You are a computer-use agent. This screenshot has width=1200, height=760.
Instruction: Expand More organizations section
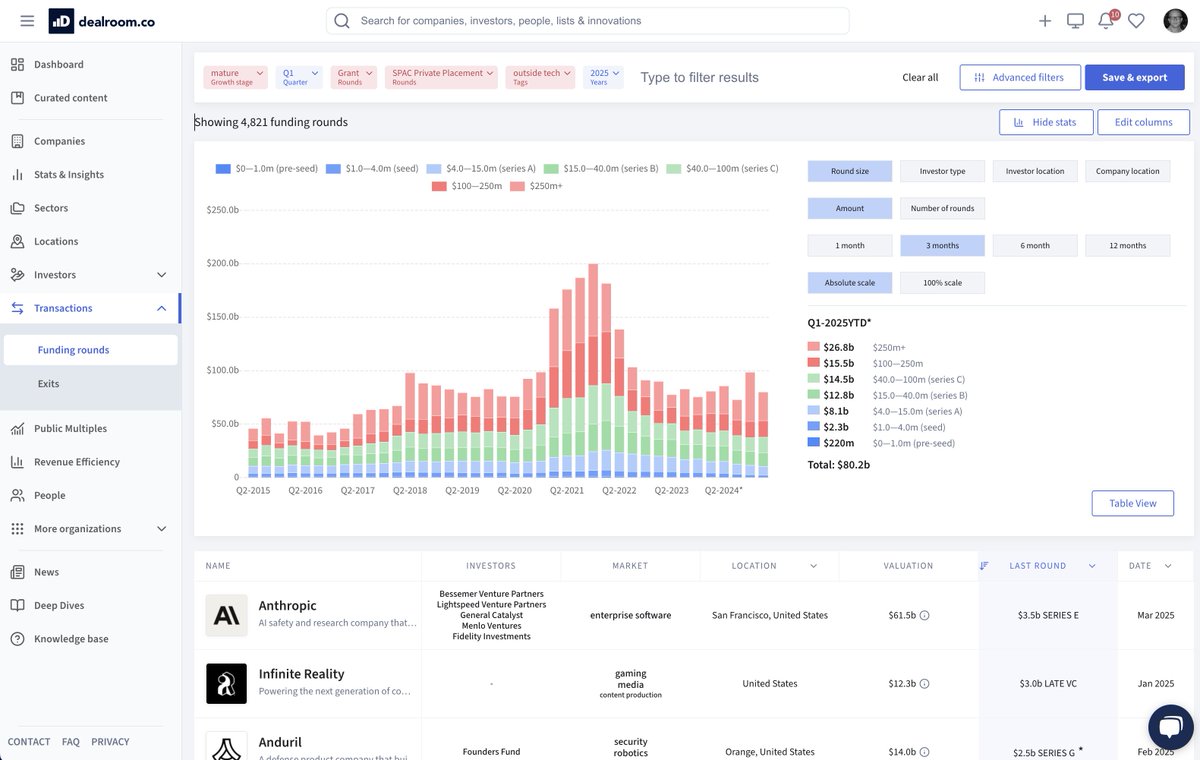point(162,529)
